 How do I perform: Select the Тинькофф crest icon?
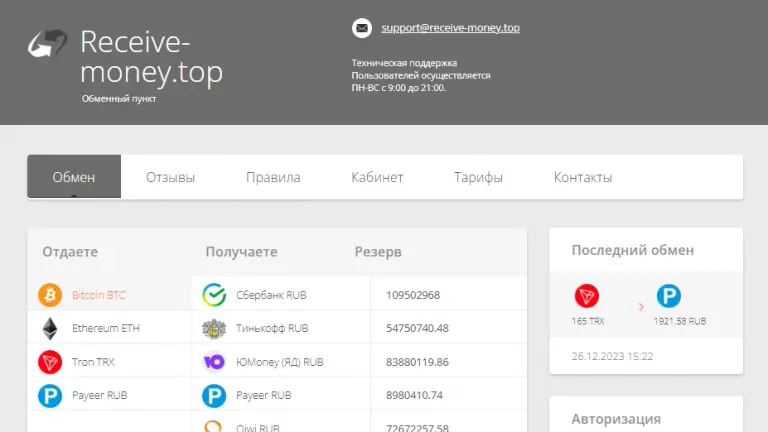(x=214, y=328)
